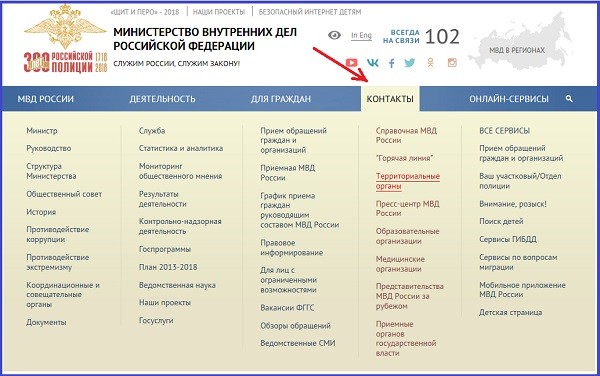Open the Онлайн-сервисы menu tab
This screenshot has height=376, width=600.
pos(509,99)
